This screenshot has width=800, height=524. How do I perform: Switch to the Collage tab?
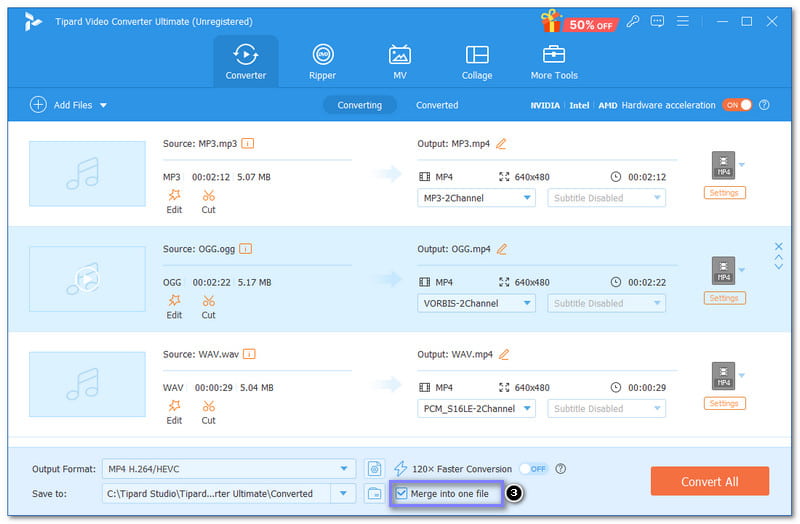477,62
